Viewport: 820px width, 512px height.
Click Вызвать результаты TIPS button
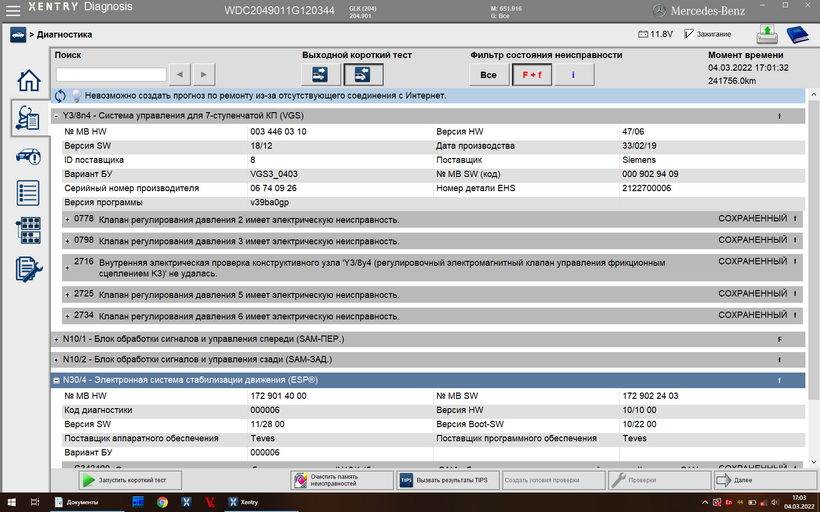point(448,480)
